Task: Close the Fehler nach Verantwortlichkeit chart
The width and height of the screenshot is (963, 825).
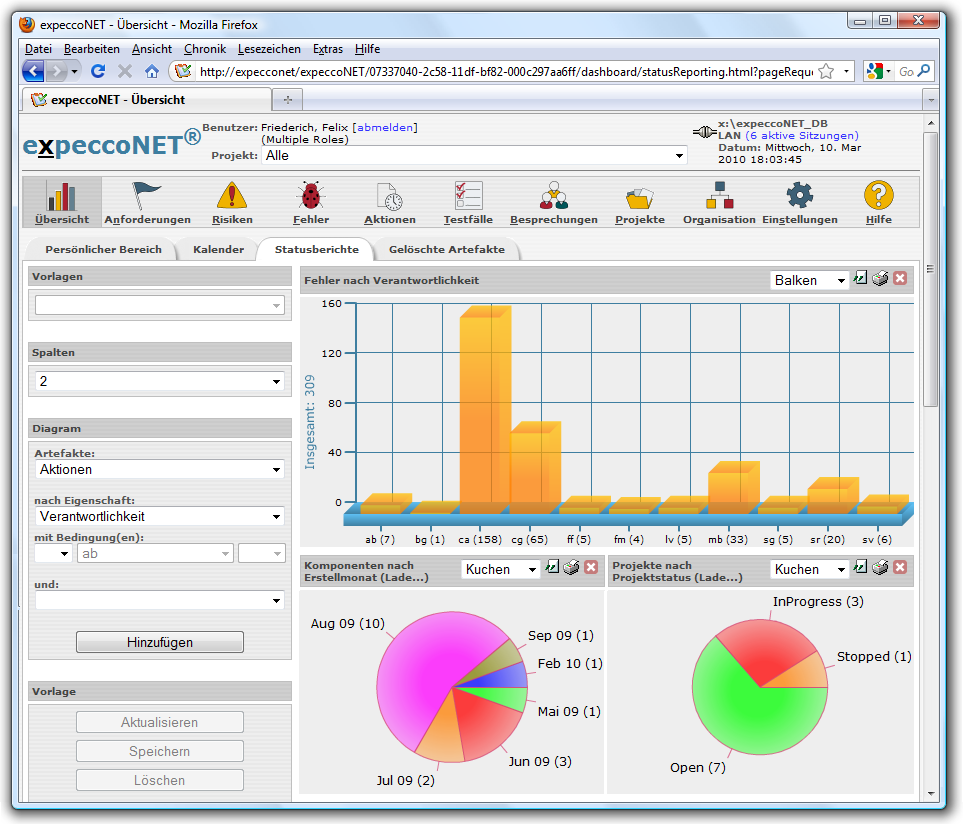Action: click(900, 279)
